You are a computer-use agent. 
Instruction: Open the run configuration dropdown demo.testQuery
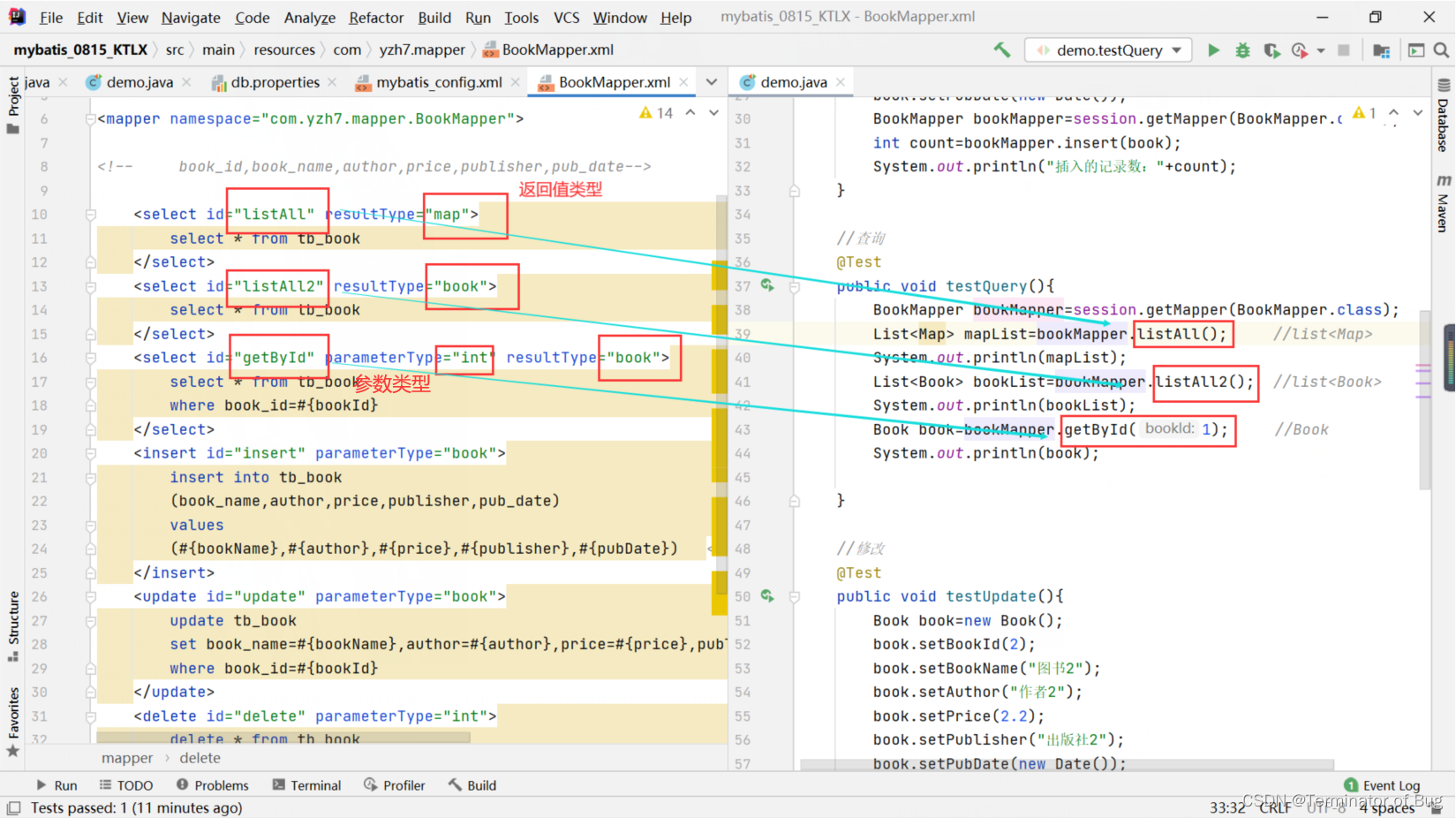[x=1108, y=50]
